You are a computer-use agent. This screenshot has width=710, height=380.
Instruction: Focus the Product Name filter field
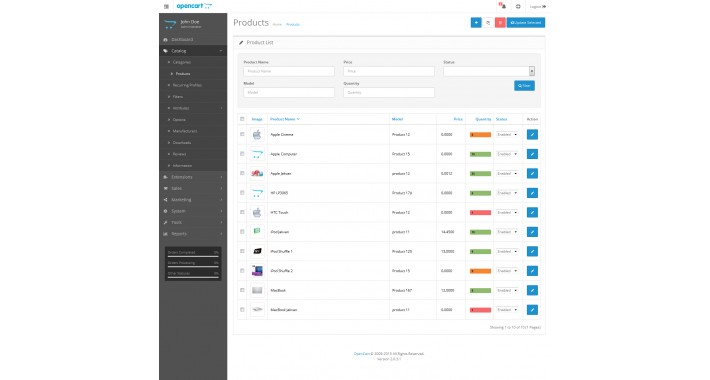pyautogui.click(x=289, y=71)
